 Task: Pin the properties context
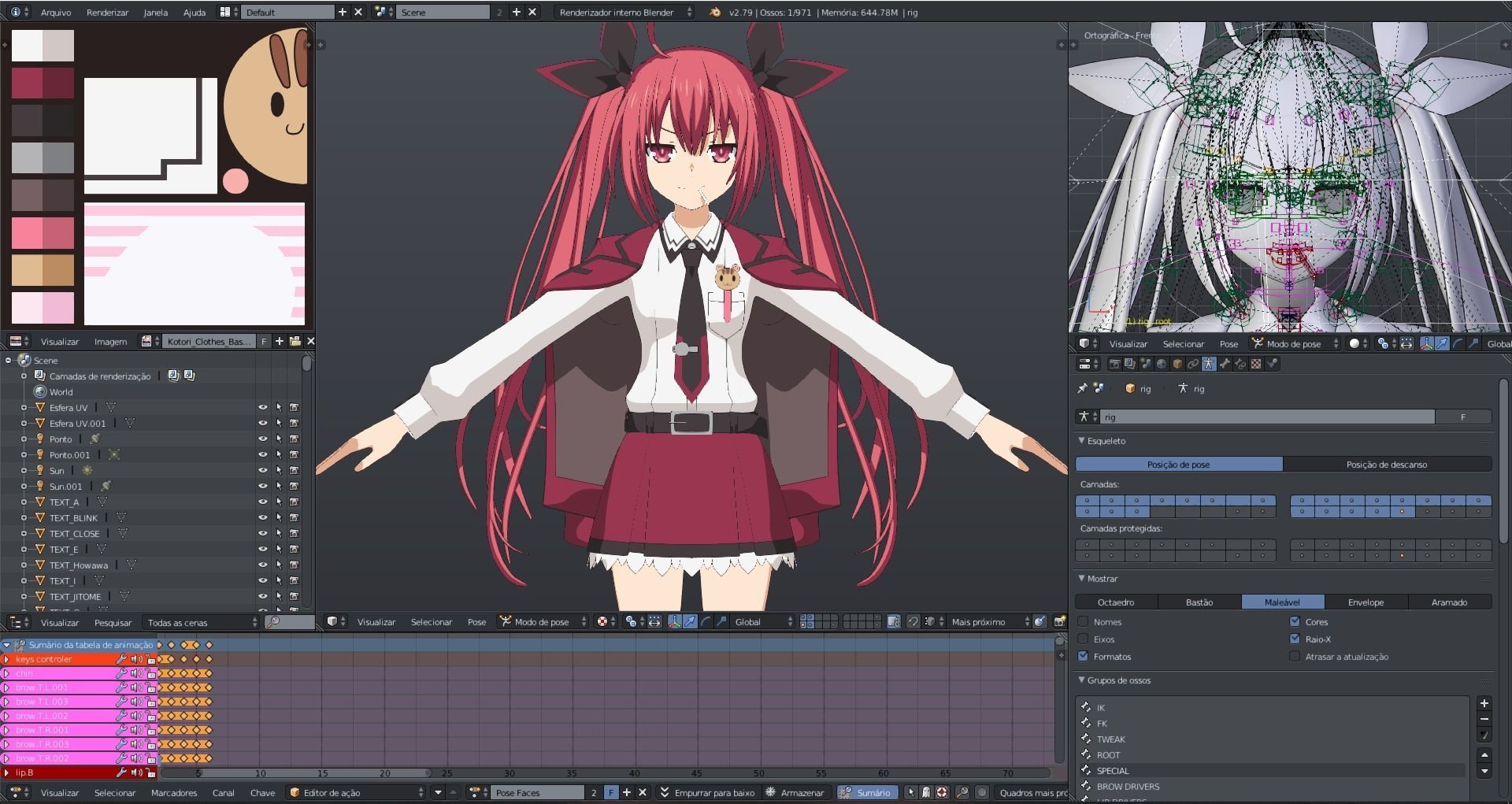click(x=1082, y=388)
